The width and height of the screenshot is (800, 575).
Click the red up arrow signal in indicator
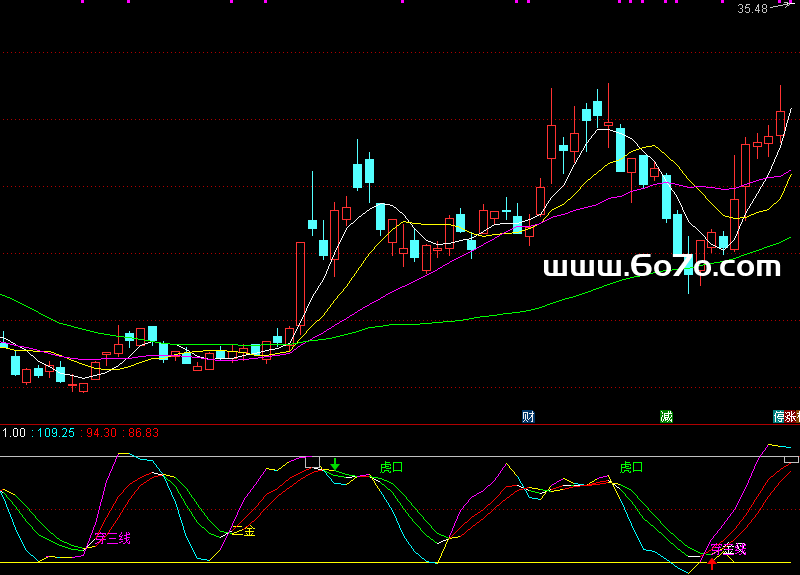click(x=712, y=563)
